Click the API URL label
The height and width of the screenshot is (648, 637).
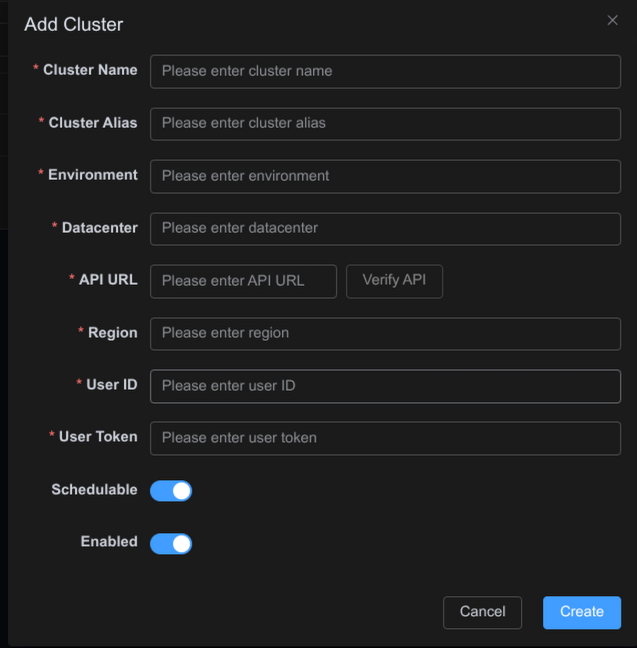108,280
